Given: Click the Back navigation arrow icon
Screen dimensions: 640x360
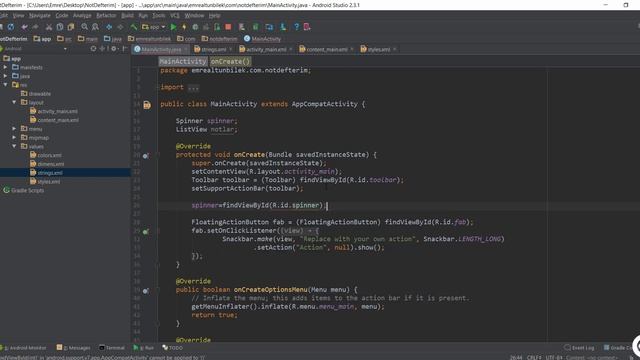Looking at the screenshot, I should (x=109, y=27).
